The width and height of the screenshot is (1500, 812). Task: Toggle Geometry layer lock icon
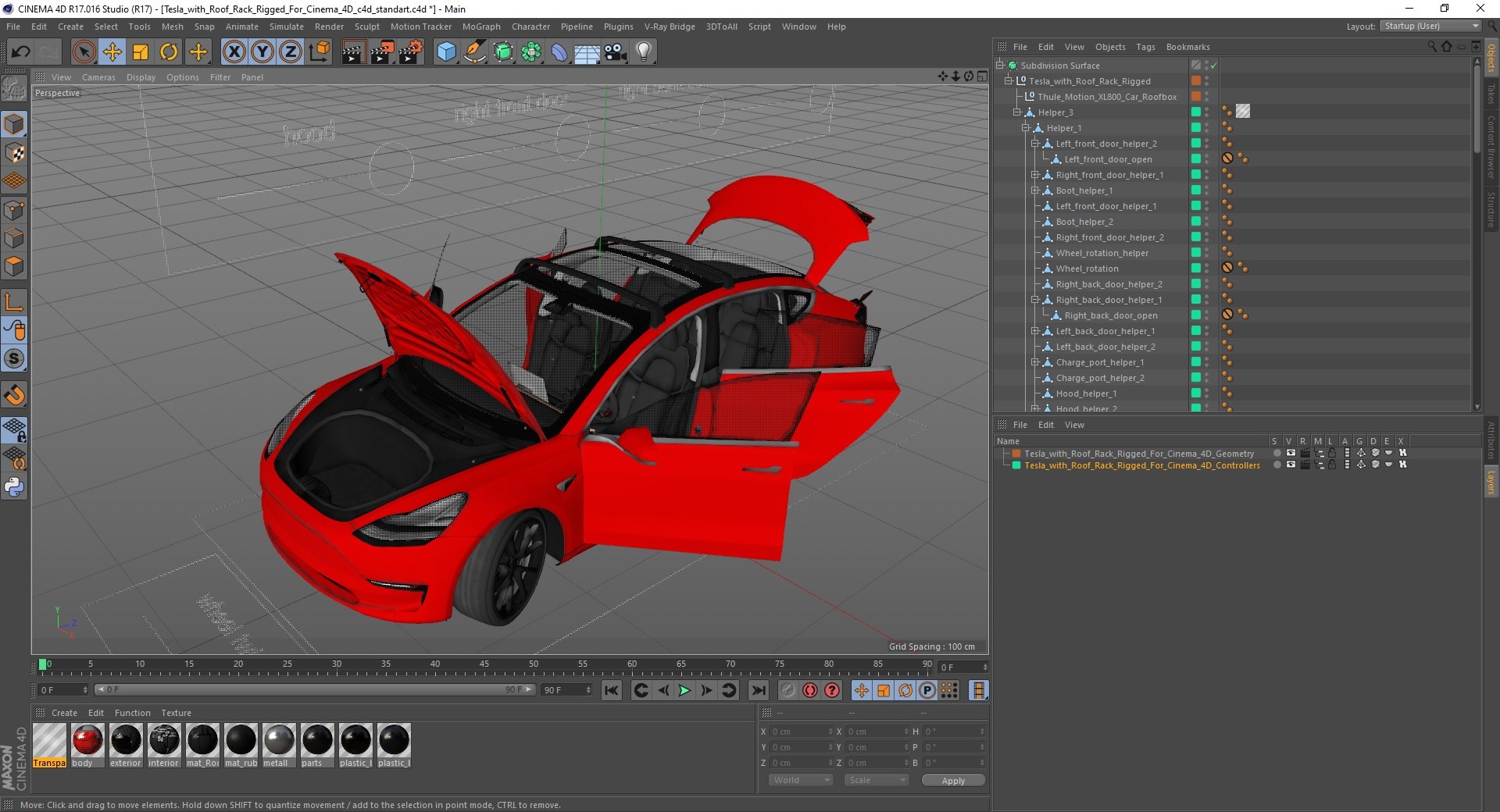pyautogui.click(x=1332, y=453)
